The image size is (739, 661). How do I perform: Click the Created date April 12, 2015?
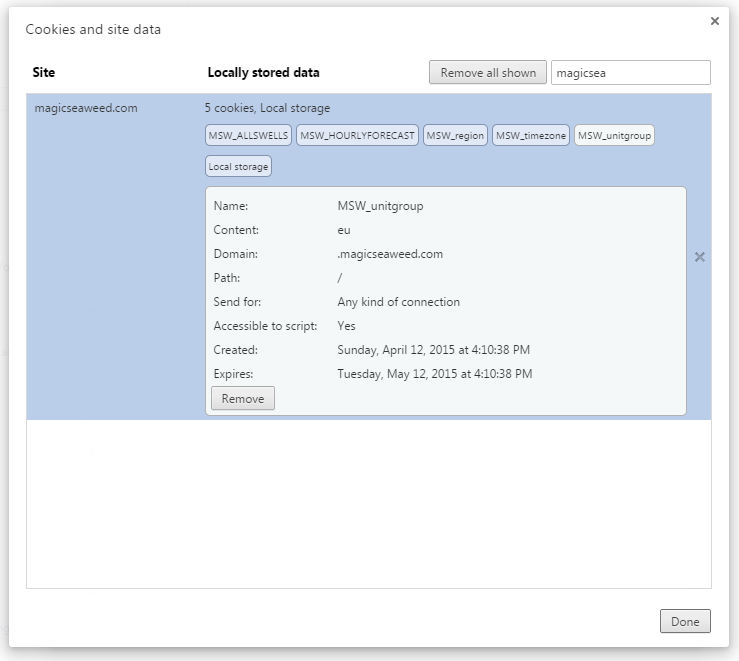pos(434,350)
